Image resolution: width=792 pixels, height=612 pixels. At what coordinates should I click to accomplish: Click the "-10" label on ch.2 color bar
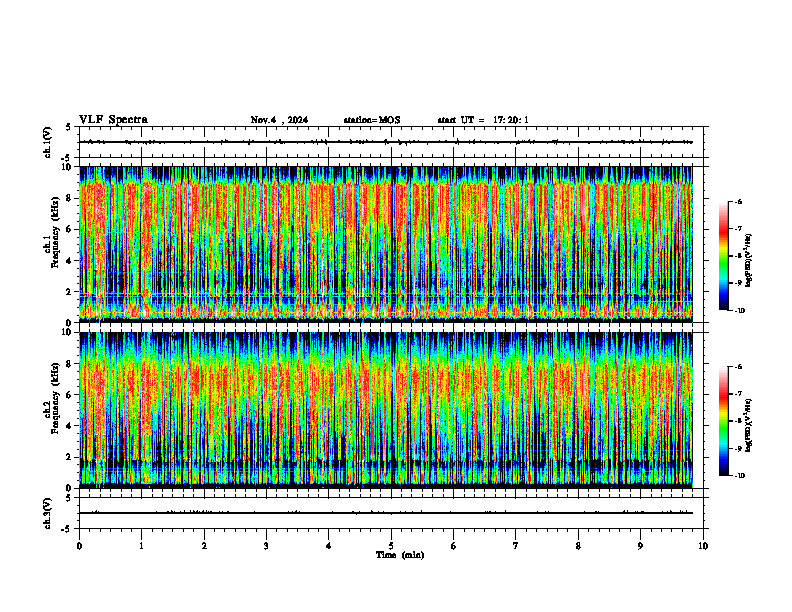[x=740, y=476]
